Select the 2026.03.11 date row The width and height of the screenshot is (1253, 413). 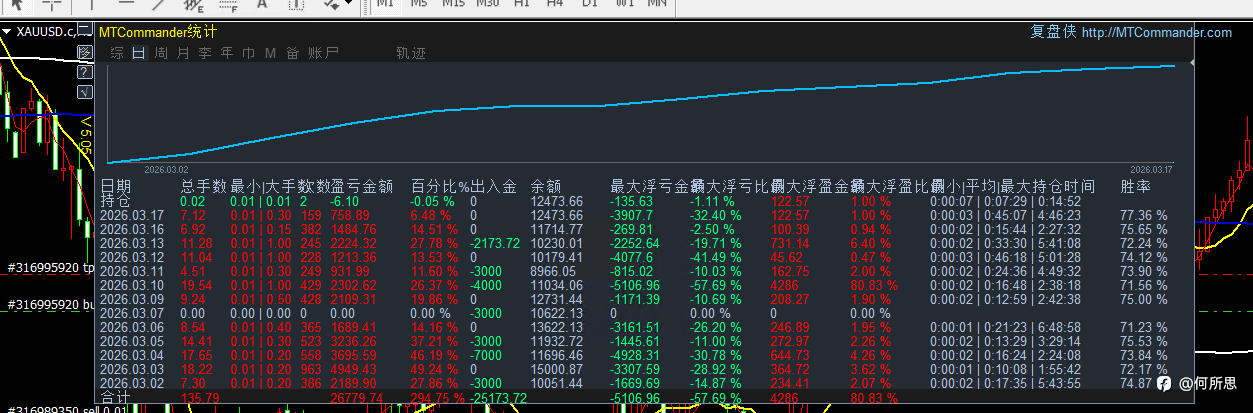click(133, 271)
